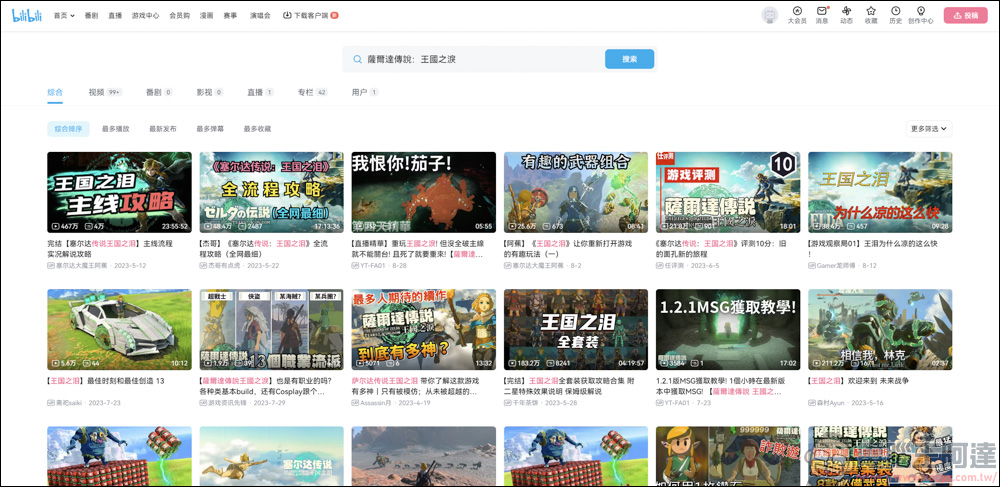The width and height of the screenshot is (1000, 487).
Task: Open the 1.2.1MSG獲取教學 video thumbnail
Action: pos(728,330)
